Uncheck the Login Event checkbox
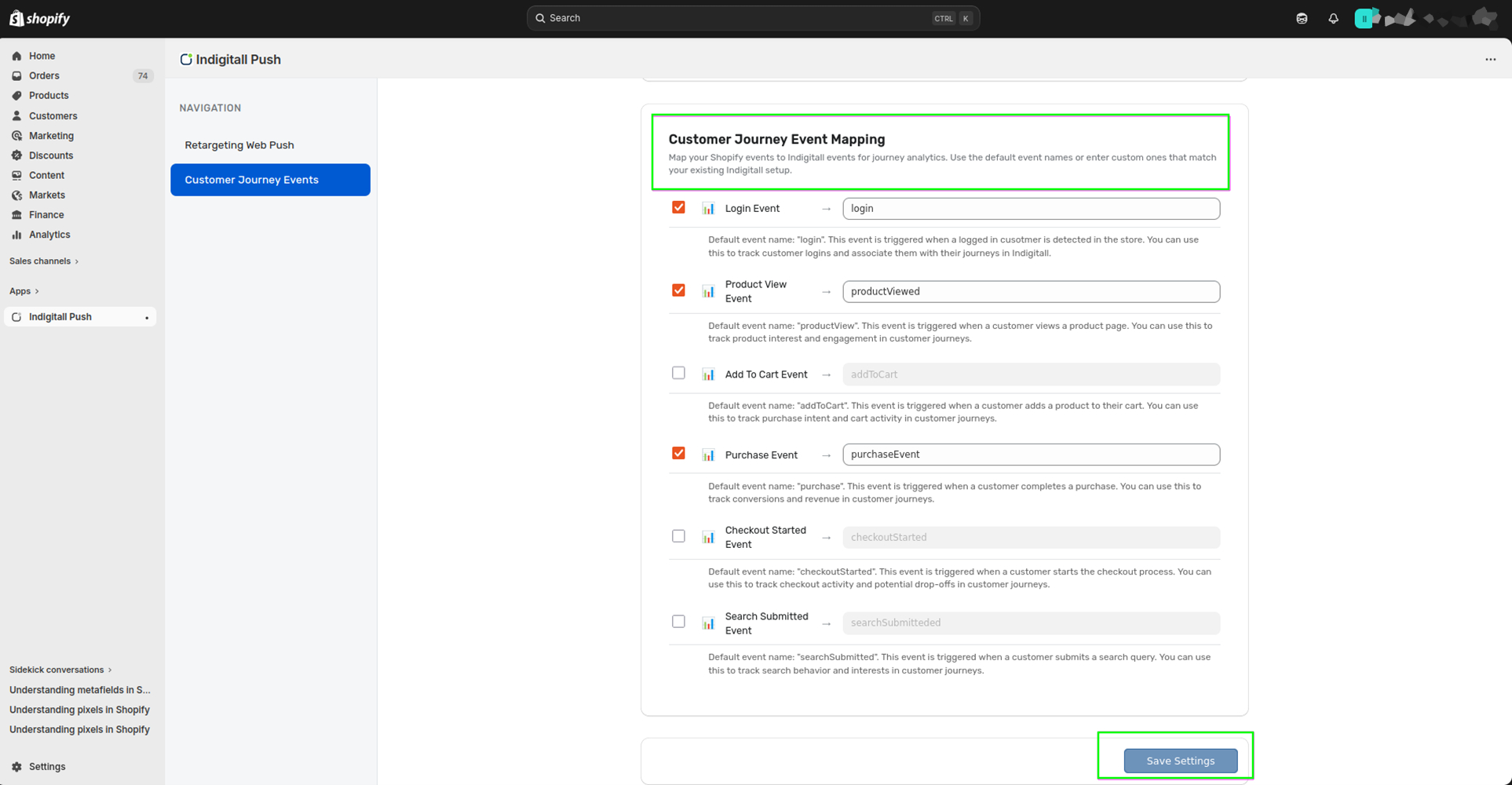The height and width of the screenshot is (785, 1512). point(678,207)
